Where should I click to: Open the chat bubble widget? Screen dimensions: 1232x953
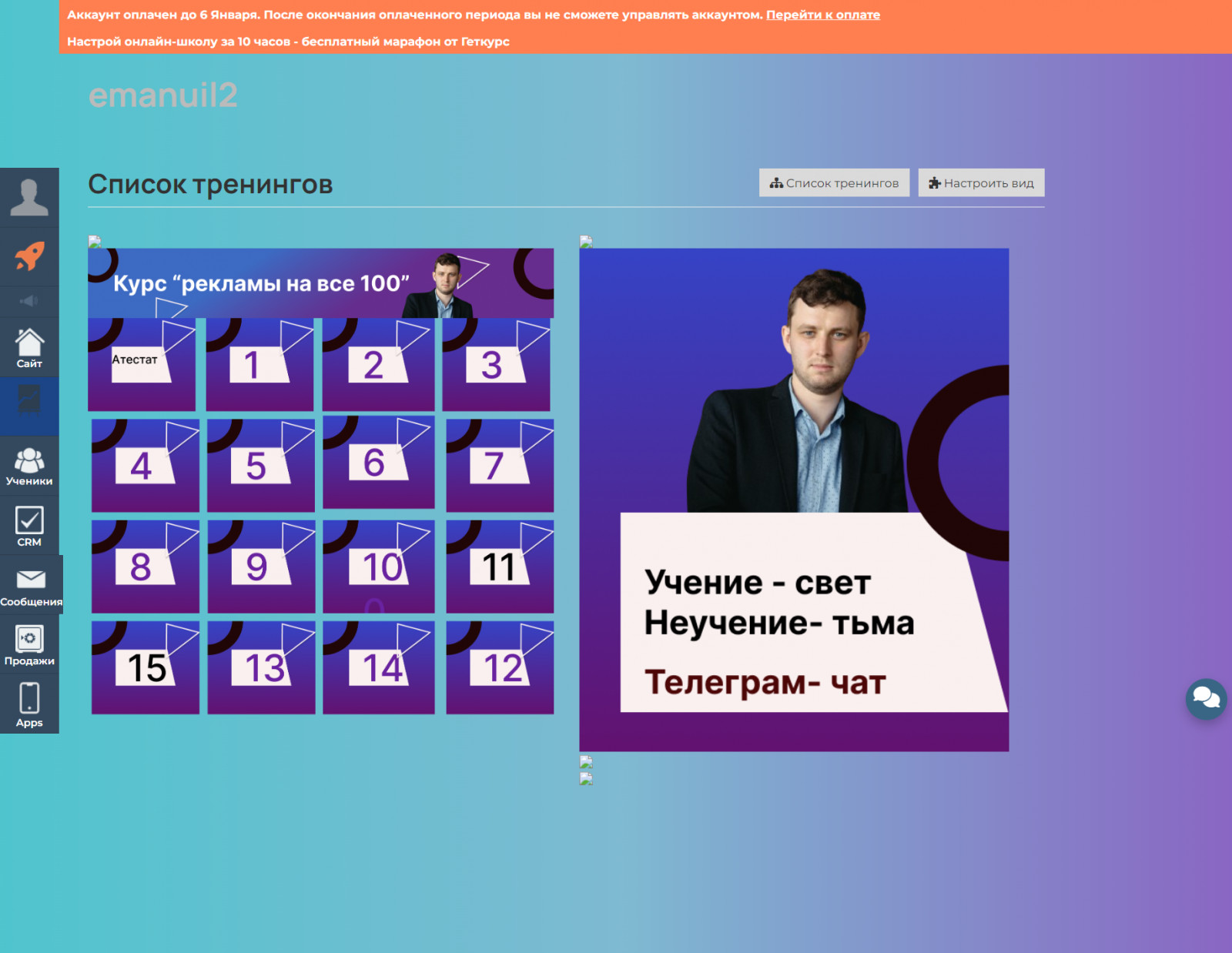(x=1206, y=699)
